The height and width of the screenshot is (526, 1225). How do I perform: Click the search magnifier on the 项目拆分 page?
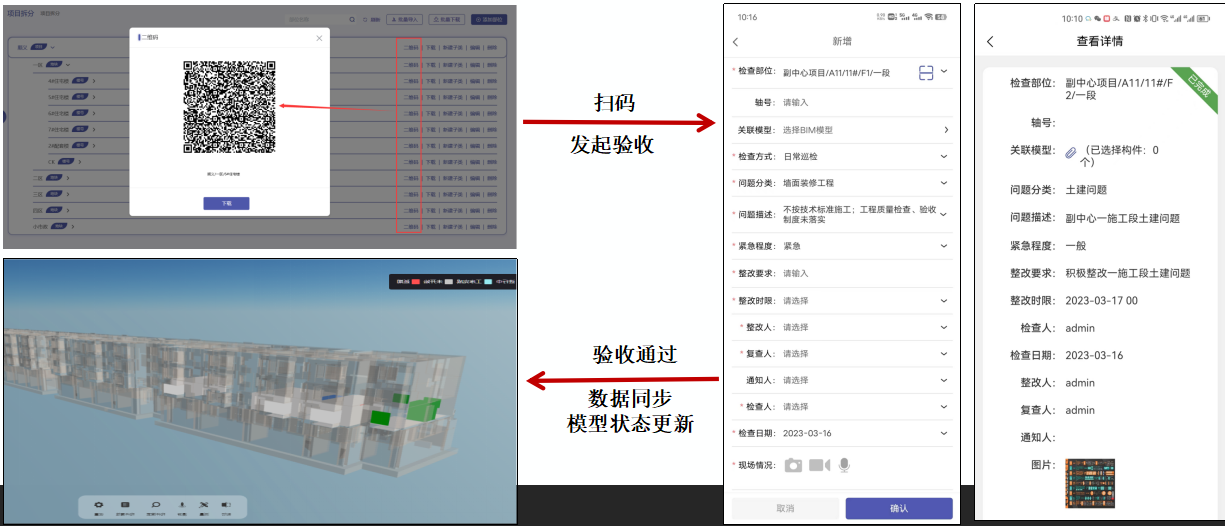pyautogui.click(x=352, y=19)
